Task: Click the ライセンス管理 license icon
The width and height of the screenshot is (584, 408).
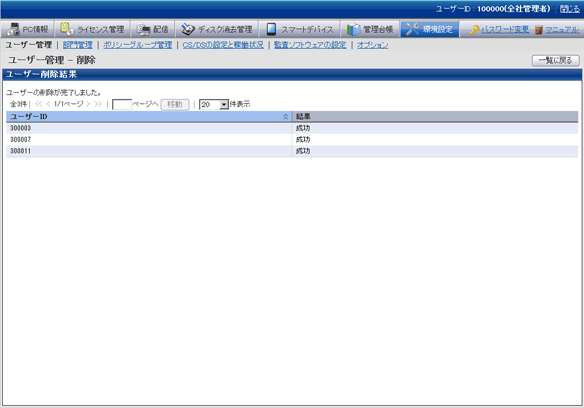Action: point(67,29)
